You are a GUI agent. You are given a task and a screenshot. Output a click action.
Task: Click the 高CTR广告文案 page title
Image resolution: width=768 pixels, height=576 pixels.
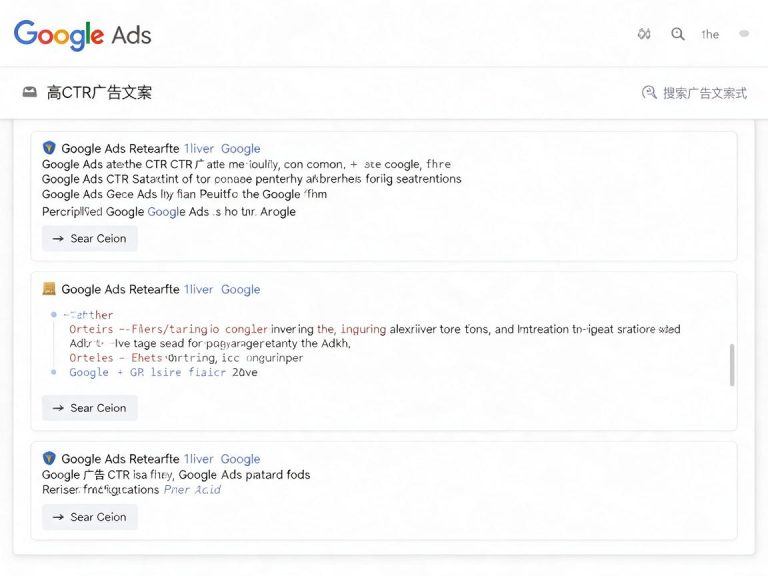pos(99,92)
